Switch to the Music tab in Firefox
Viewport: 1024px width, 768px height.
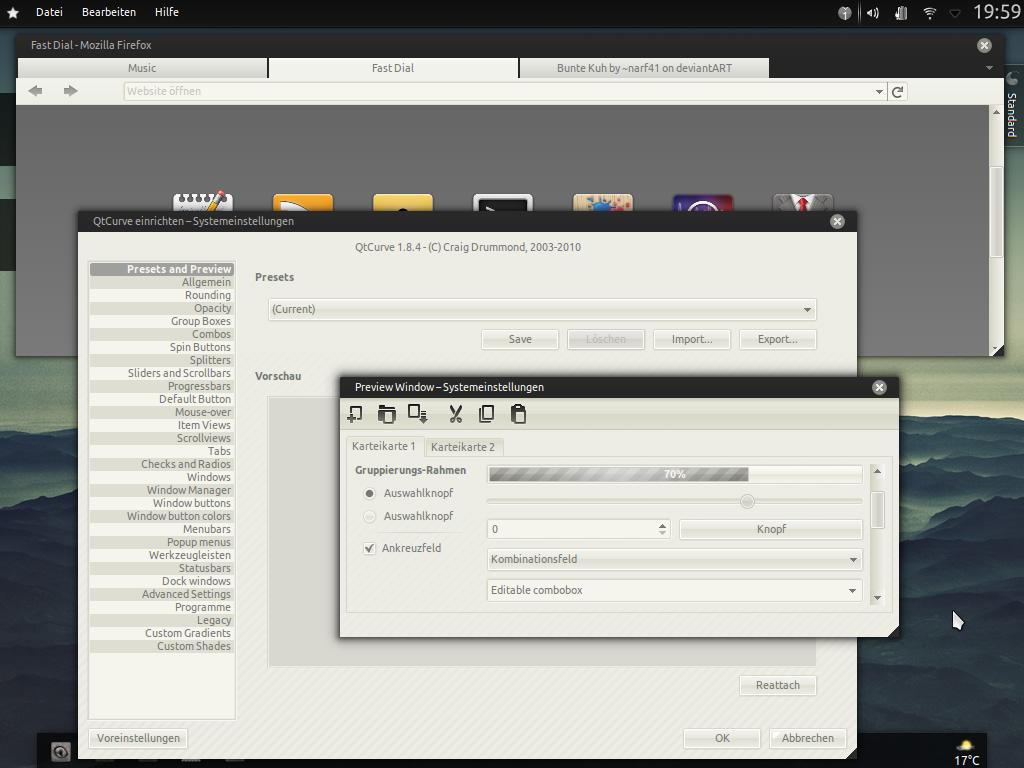click(x=142, y=68)
